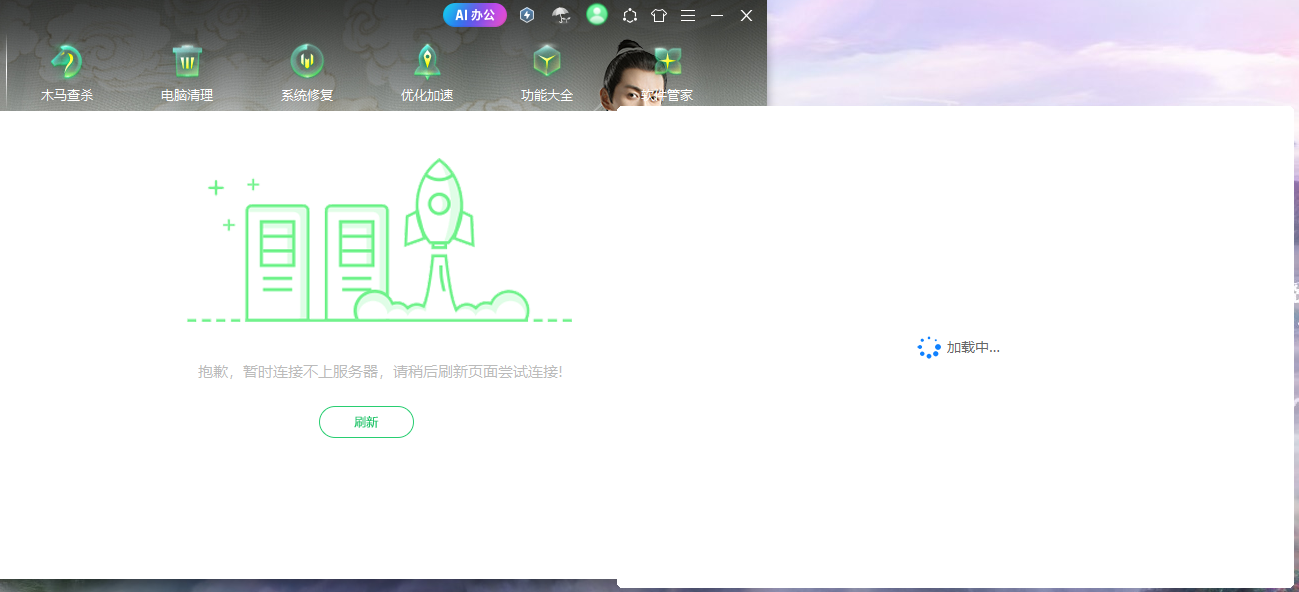Click the AI 办公 button

475,15
